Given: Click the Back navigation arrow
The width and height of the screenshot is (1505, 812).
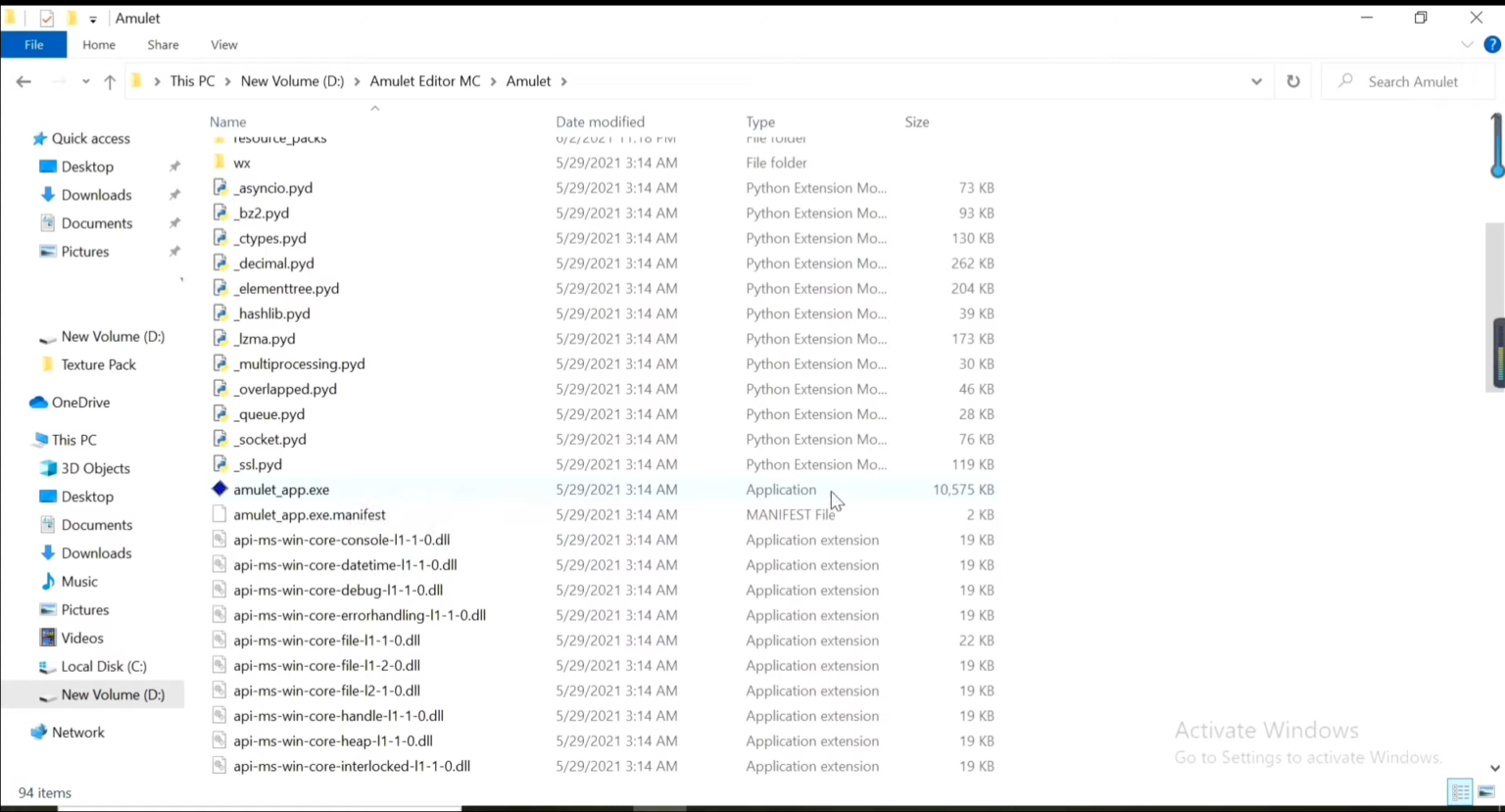Looking at the screenshot, I should point(24,81).
